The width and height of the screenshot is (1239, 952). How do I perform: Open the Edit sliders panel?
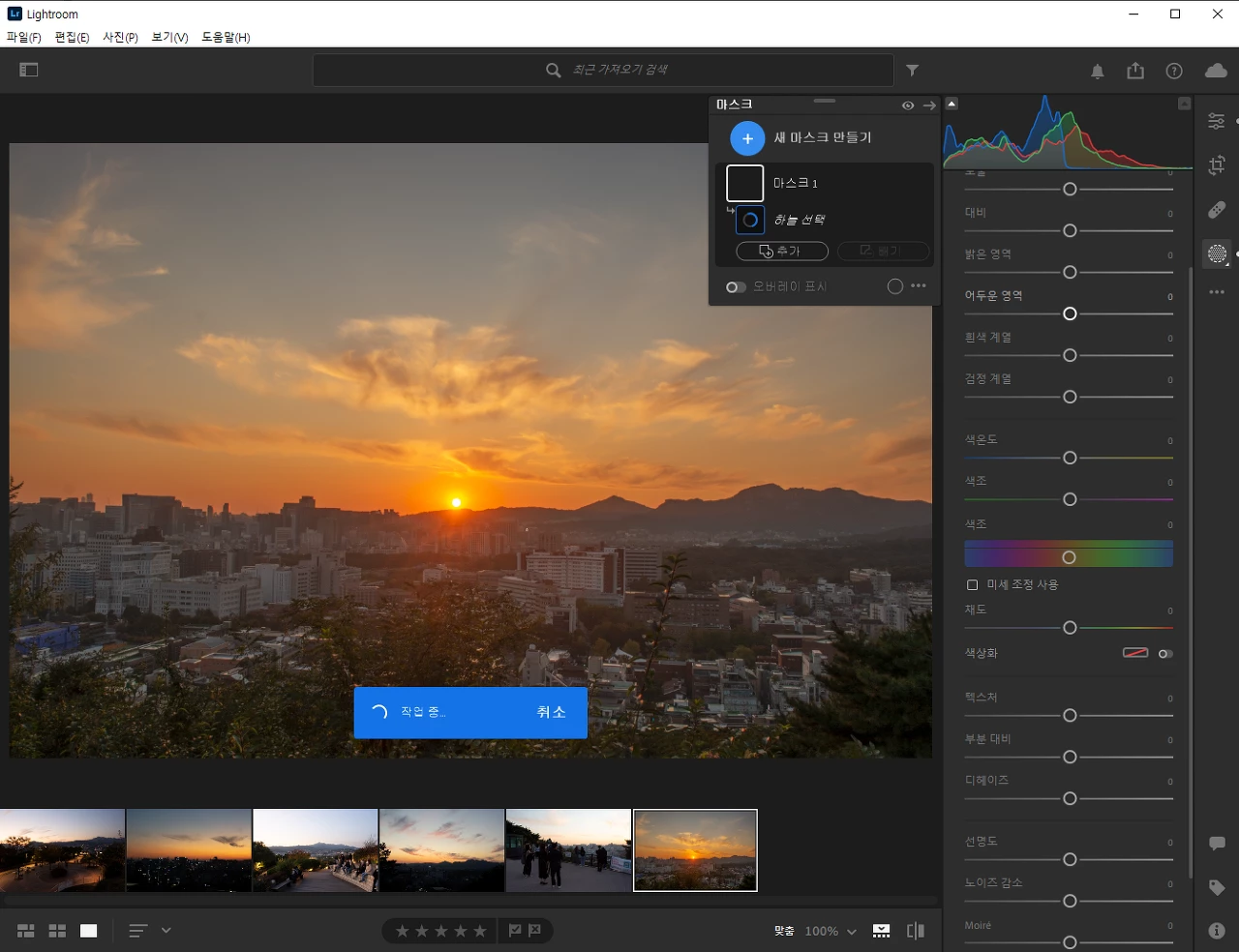(1217, 121)
